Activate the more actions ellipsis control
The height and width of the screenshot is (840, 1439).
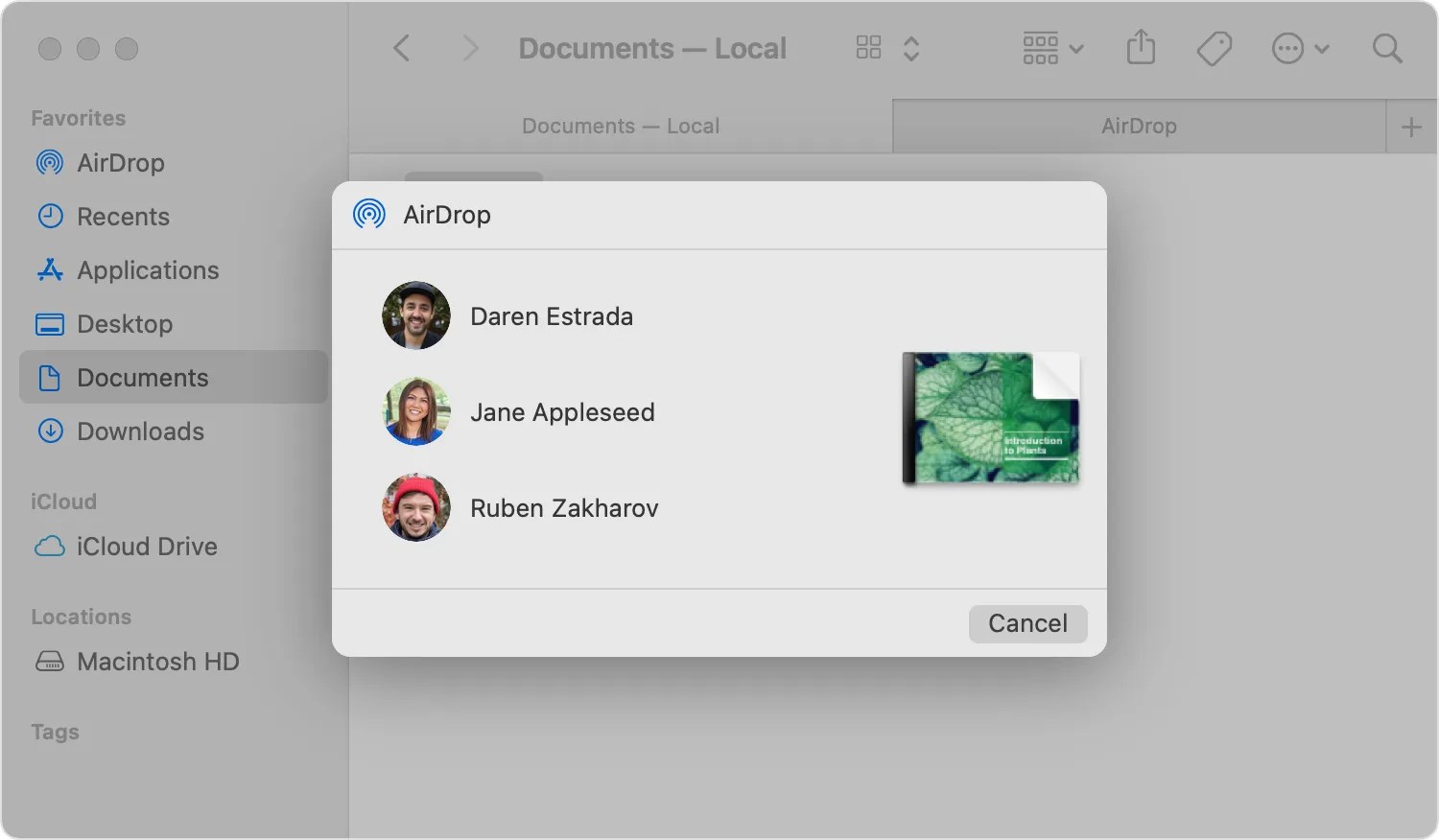(x=1288, y=47)
